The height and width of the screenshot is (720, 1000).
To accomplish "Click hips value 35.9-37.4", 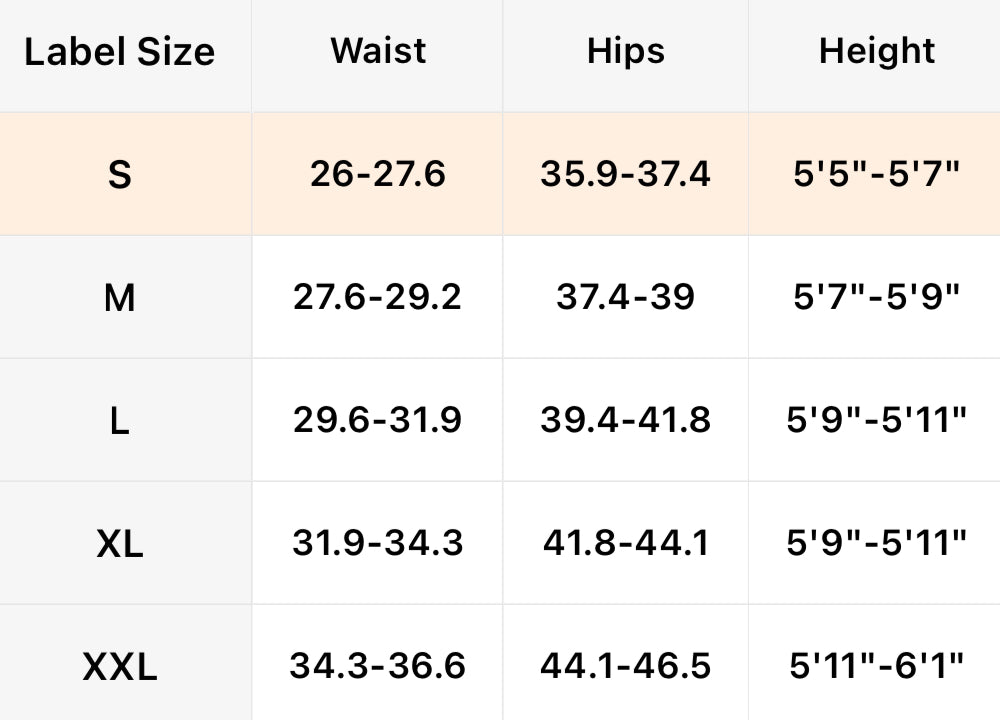I will 625,175.
